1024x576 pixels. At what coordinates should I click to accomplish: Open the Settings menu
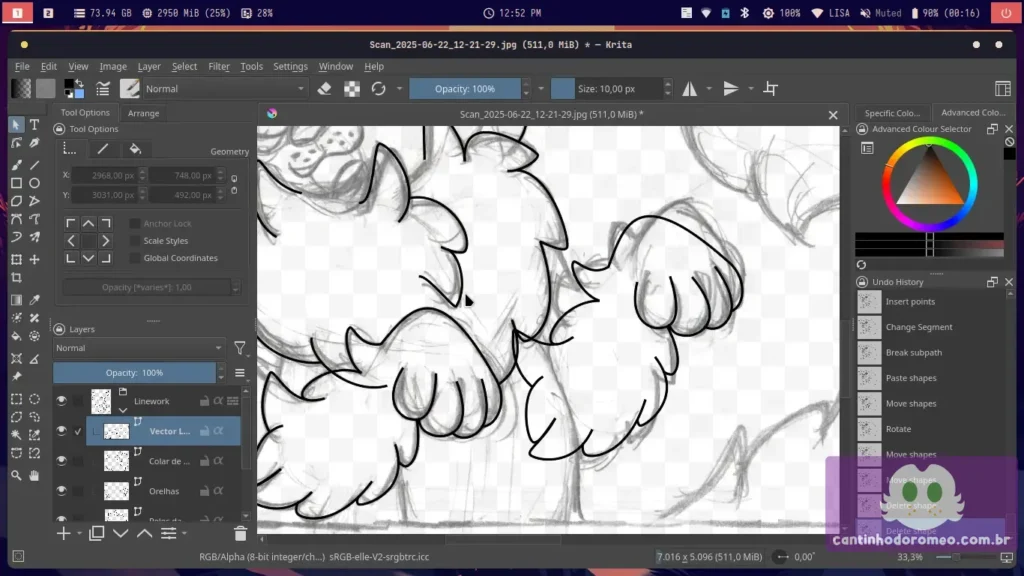tap(290, 67)
